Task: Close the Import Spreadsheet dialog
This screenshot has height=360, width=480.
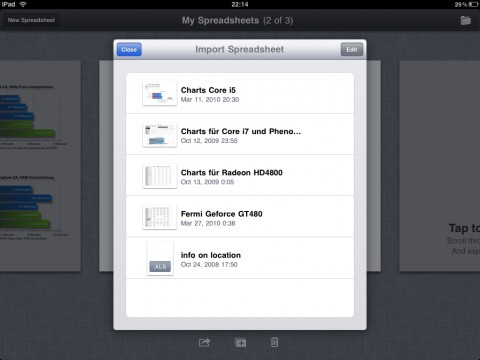Action: point(129,50)
